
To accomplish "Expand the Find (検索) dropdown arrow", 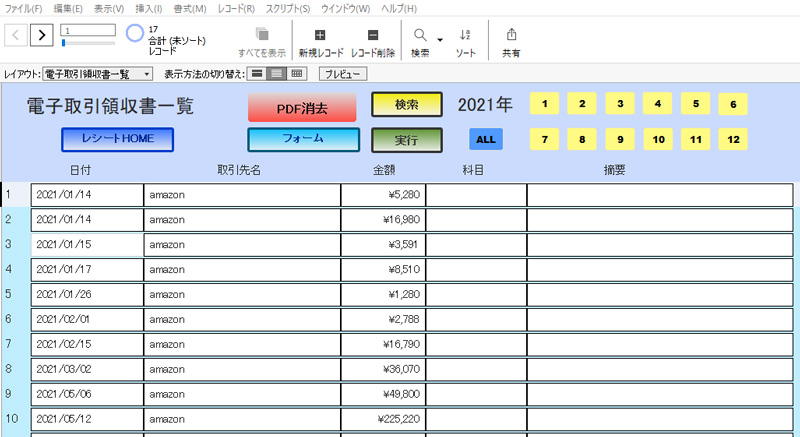I will (440, 39).
